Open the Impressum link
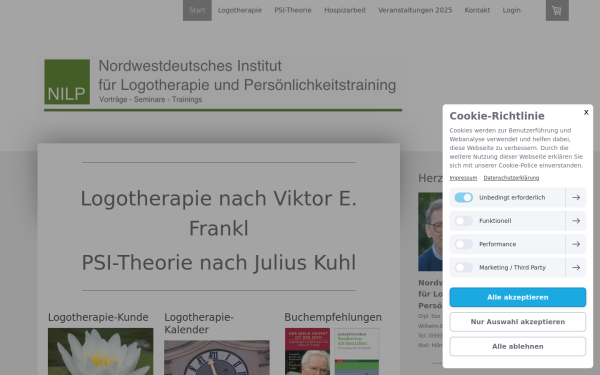The height and width of the screenshot is (375, 600). pyautogui.click(x=463, y=178)
